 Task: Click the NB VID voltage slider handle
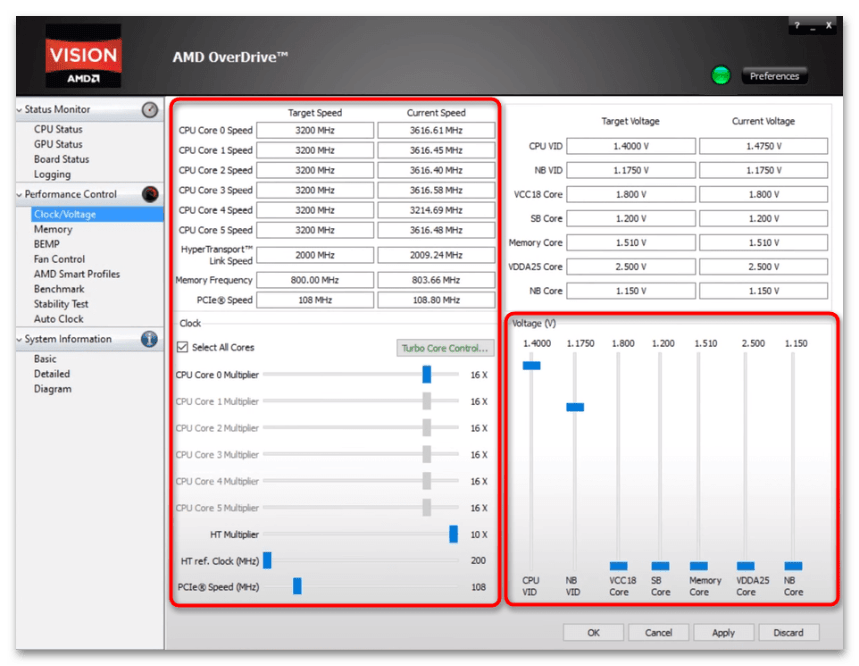[575, 407]
